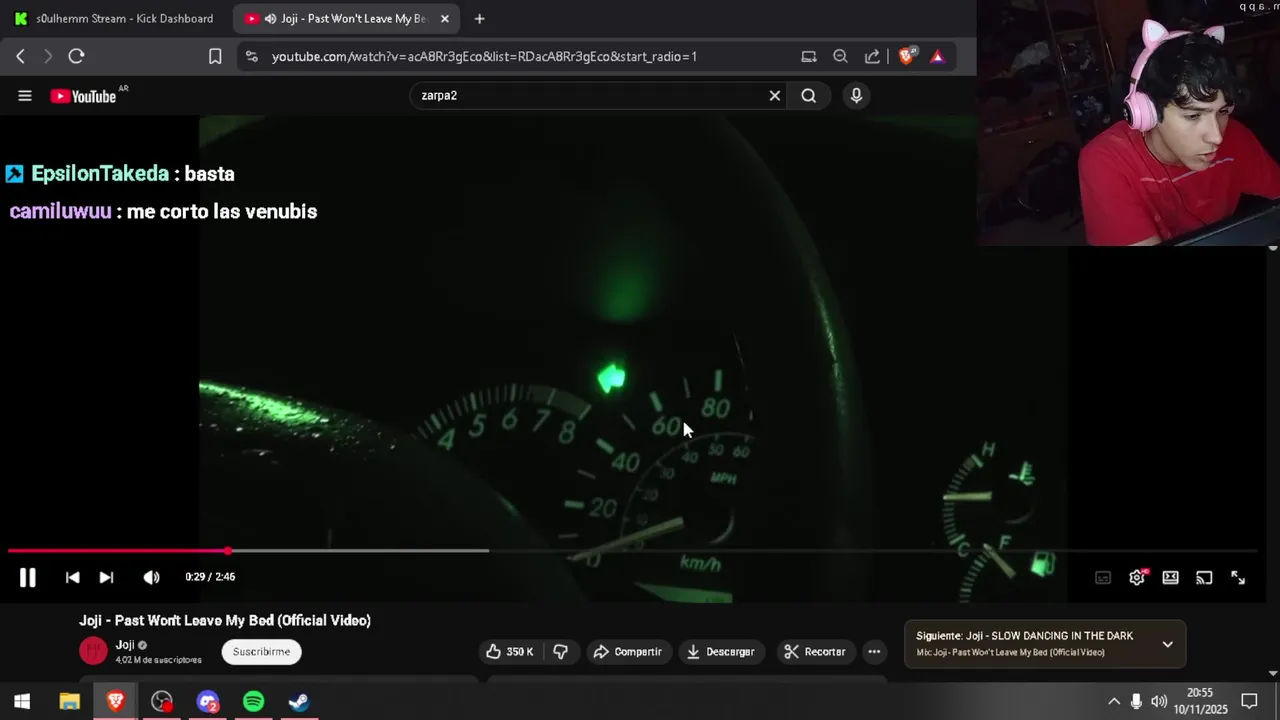Close the Joji YouTube tab
Image resolution: width=1280 pixels, height=720 pixels.
pyautogui.click(x=445, y=19)
